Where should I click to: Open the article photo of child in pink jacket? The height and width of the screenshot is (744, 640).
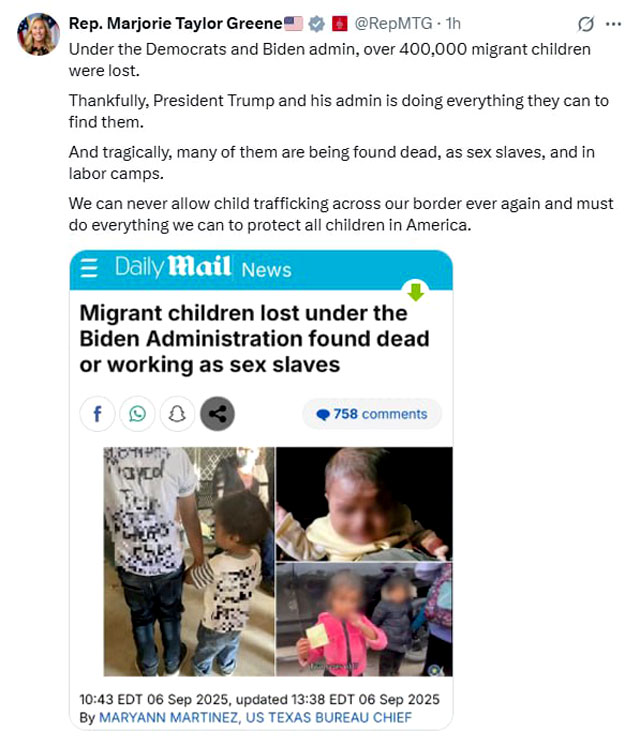pos(364,619)
